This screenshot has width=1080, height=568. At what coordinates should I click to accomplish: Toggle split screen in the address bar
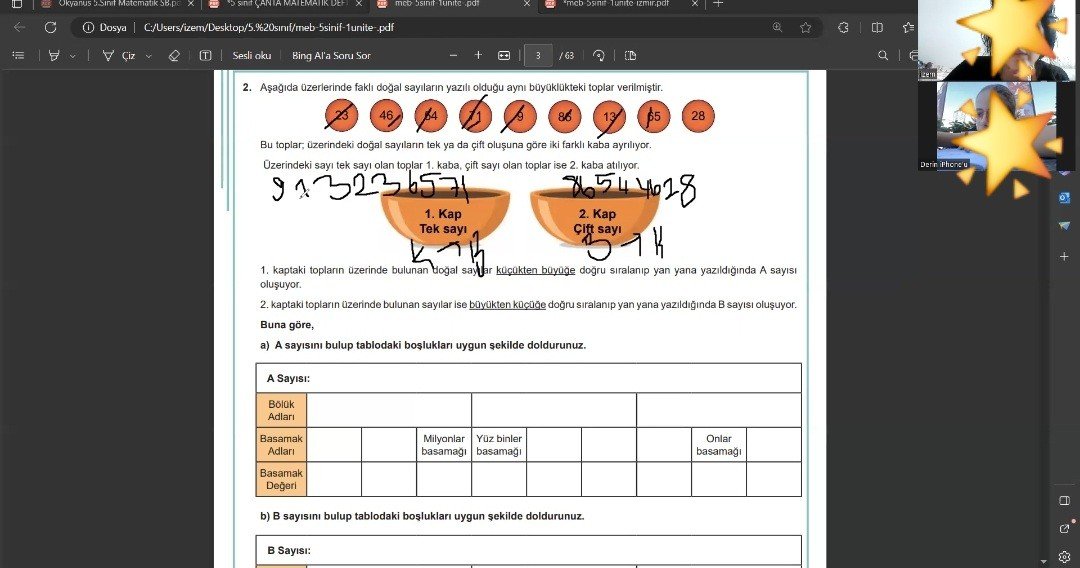click(877, 27)
